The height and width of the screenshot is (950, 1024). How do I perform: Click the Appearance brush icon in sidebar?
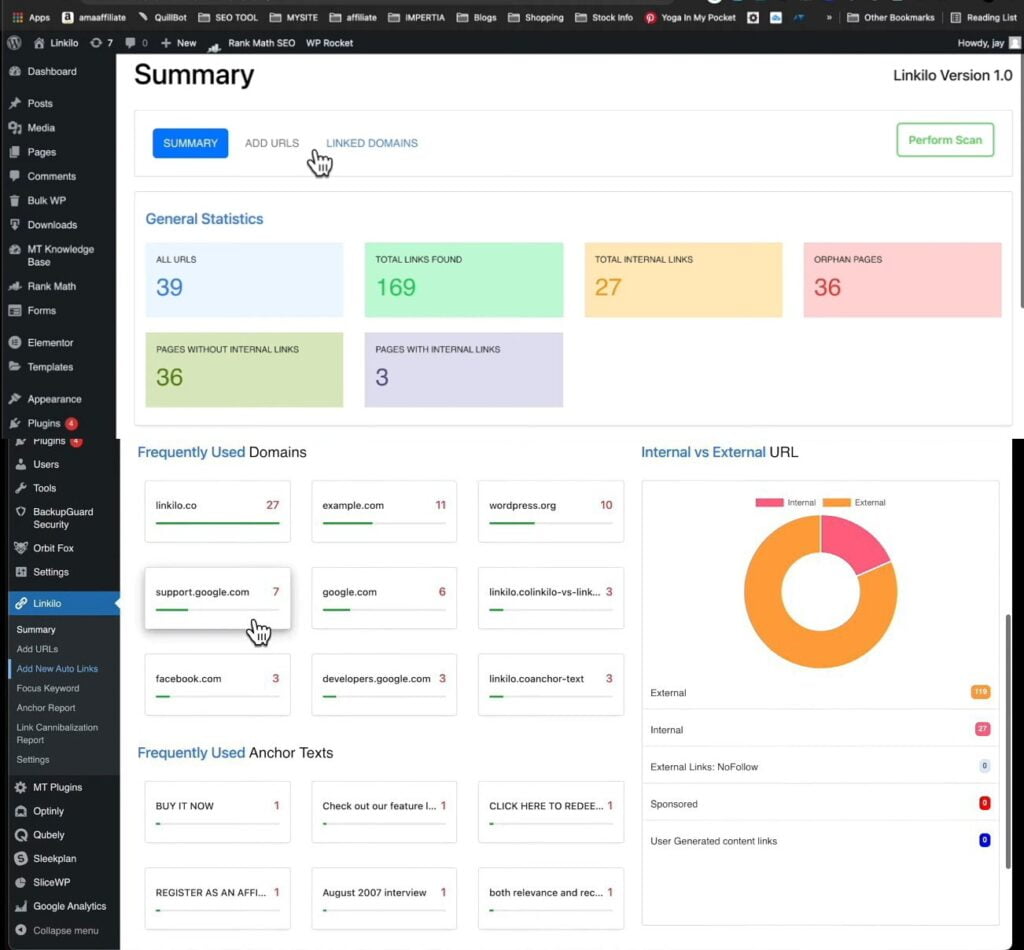click(x=15, y=399)
